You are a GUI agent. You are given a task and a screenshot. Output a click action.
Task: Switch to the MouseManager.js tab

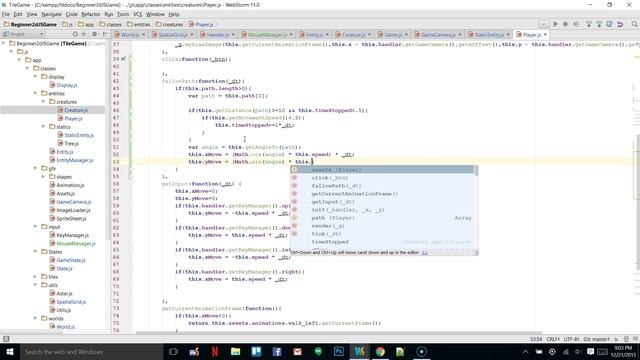tap(267, 35)
